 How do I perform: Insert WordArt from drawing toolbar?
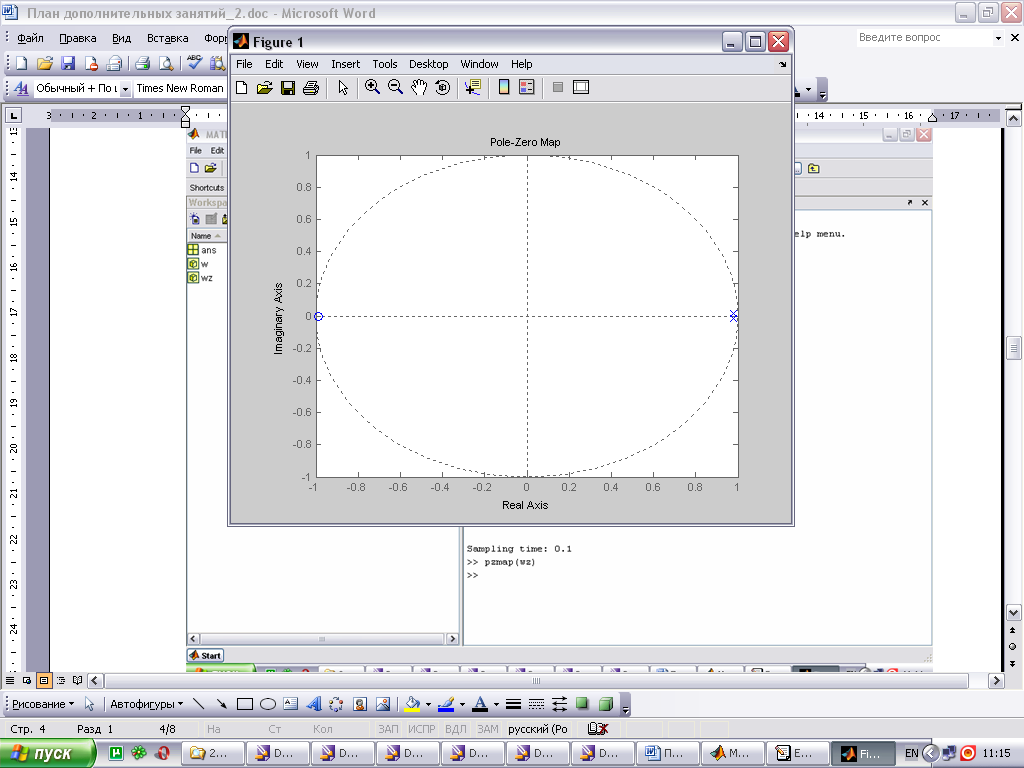point(314,704)
